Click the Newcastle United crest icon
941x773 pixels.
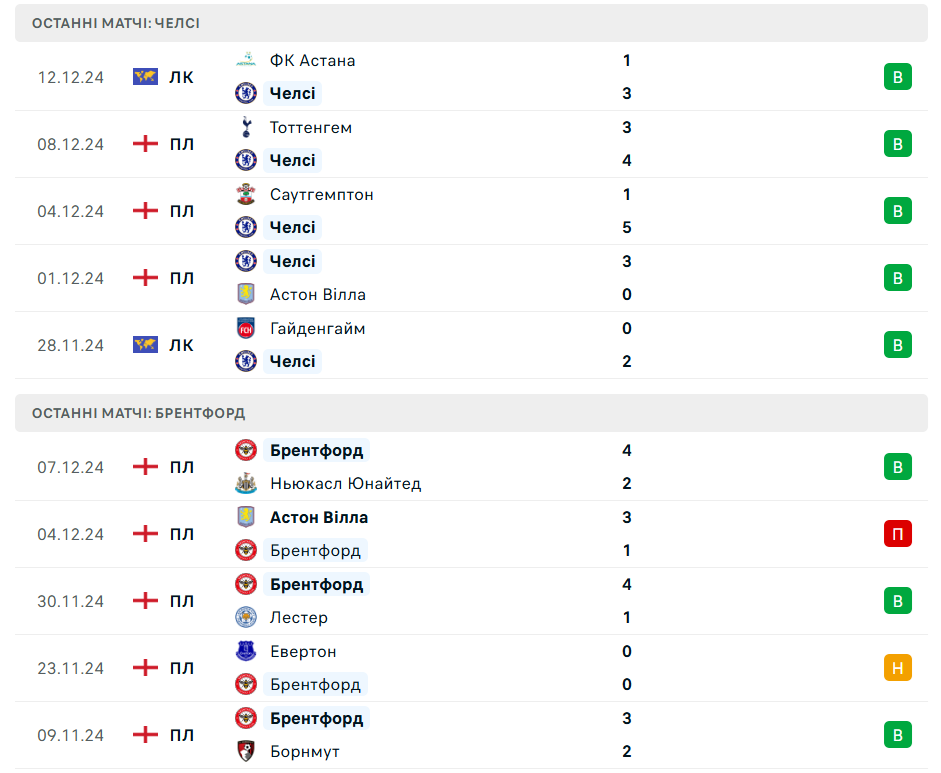(x=246, y=483)
